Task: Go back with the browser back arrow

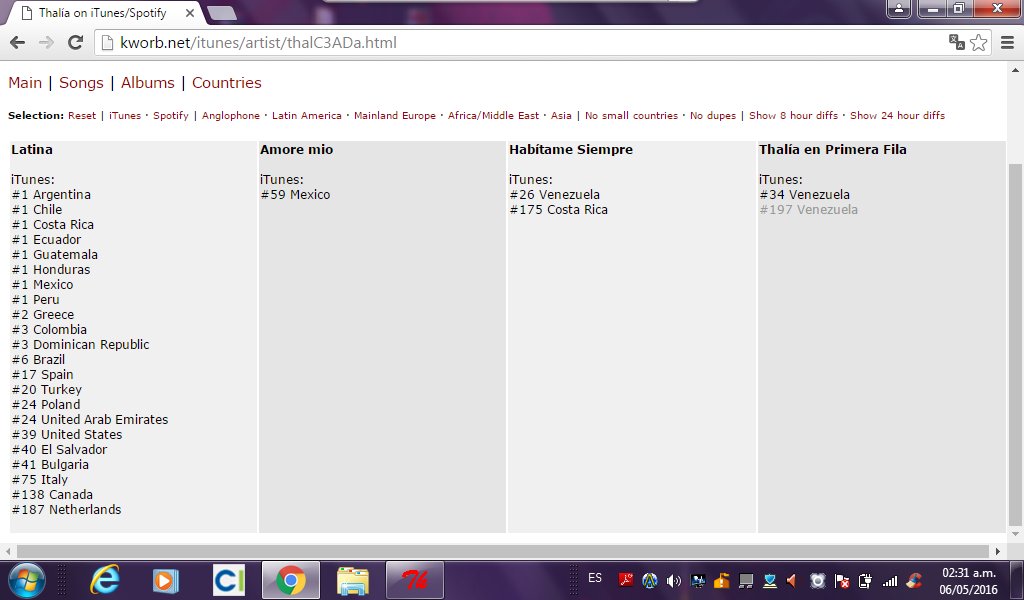Action: pyautogui.click(x=18, y=43)
